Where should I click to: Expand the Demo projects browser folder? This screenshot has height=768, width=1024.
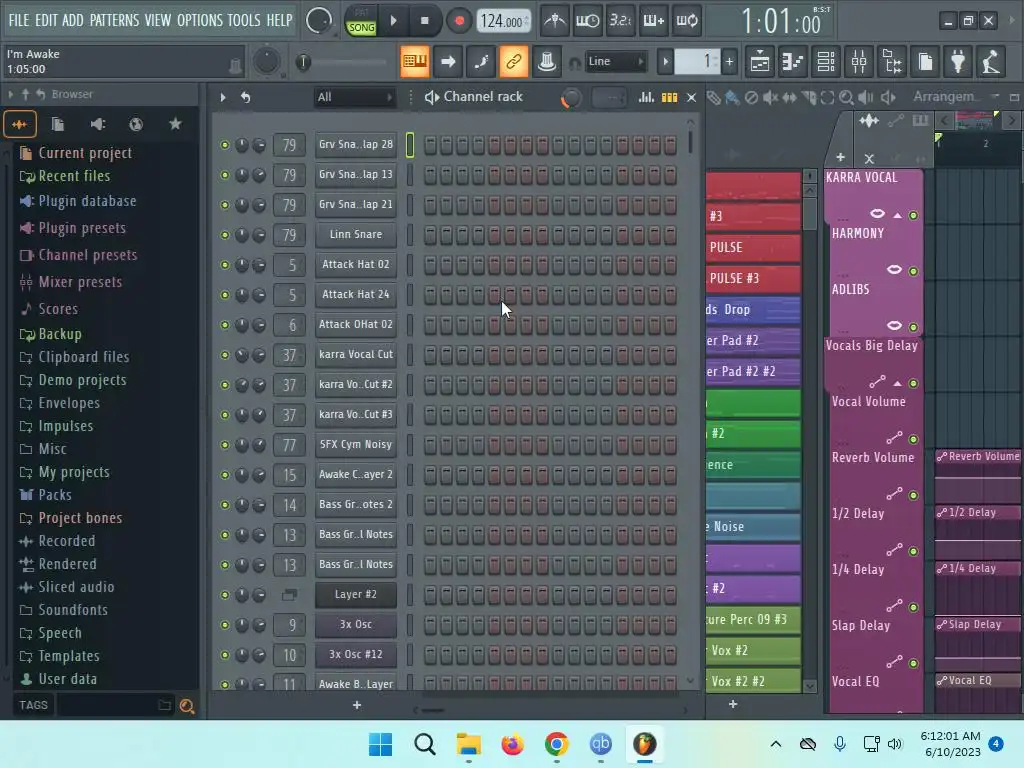pyautogui.click(x=73, y=380)
